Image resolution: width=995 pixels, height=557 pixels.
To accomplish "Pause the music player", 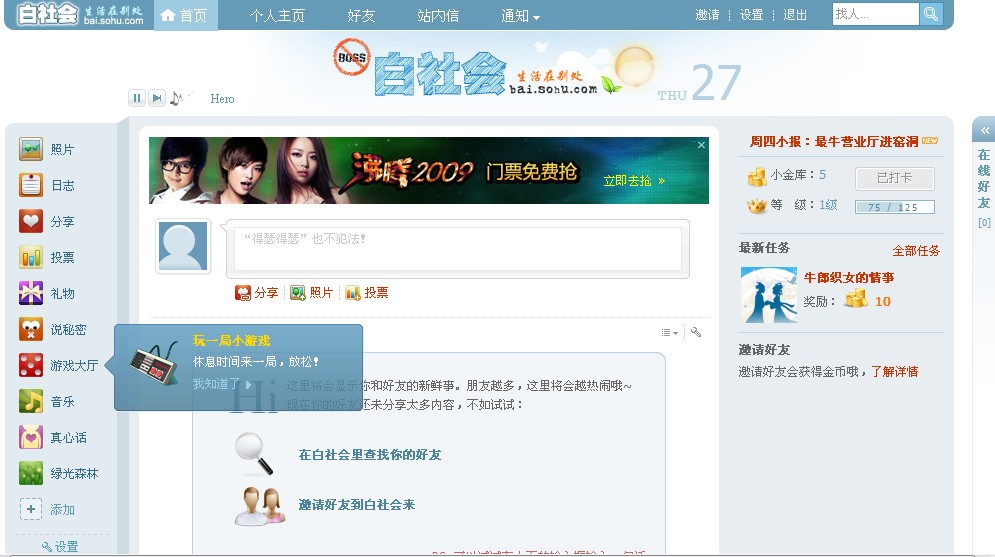I will coord(136,98).
